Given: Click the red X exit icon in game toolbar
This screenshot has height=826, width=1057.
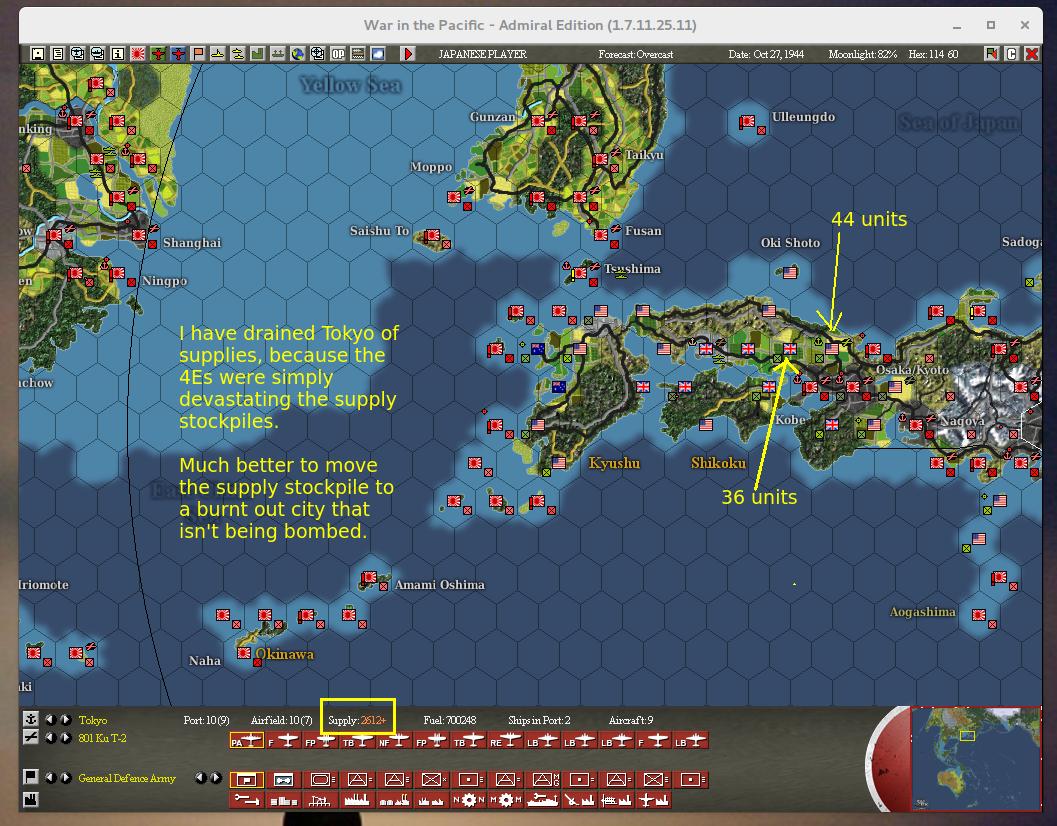Looking at the screenshot, I should (x=1031, y=53).
